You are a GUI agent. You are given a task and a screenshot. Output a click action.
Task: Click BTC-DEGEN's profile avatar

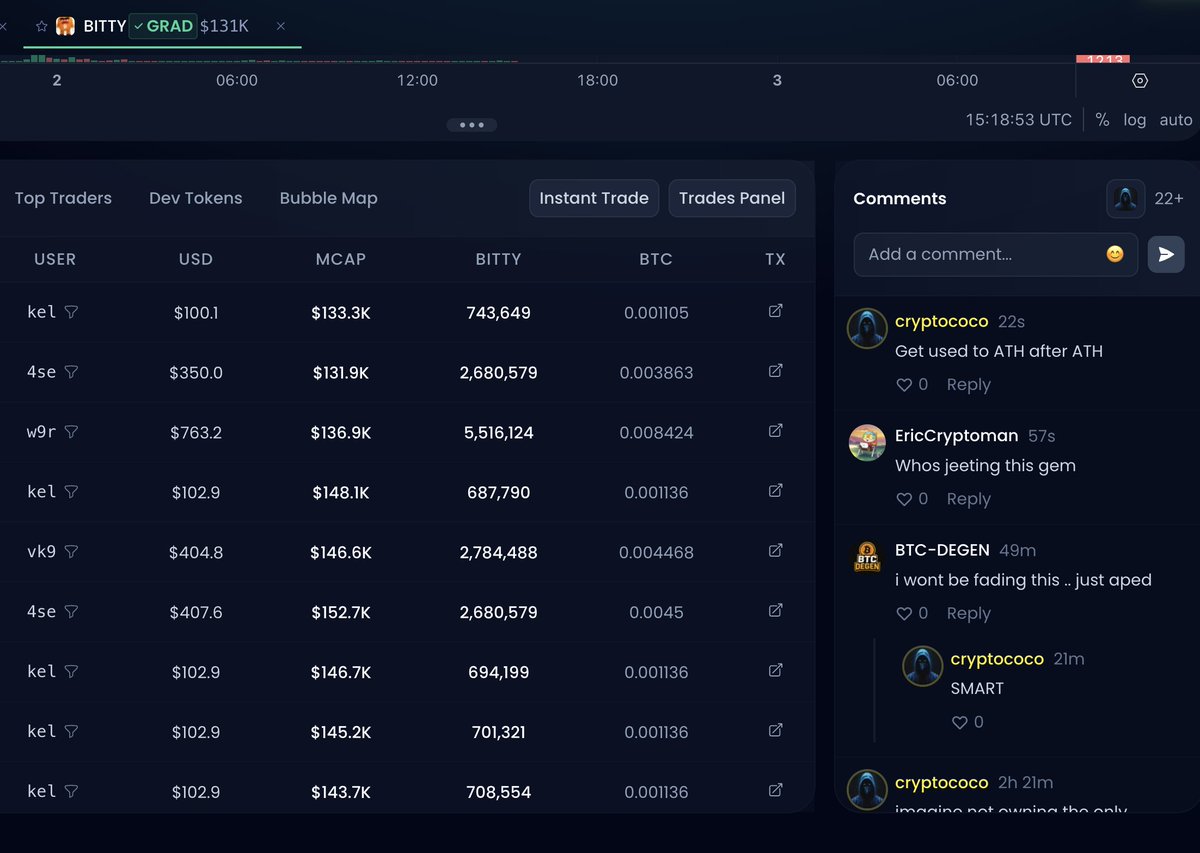pyautogui.click(x=867, y=557)
